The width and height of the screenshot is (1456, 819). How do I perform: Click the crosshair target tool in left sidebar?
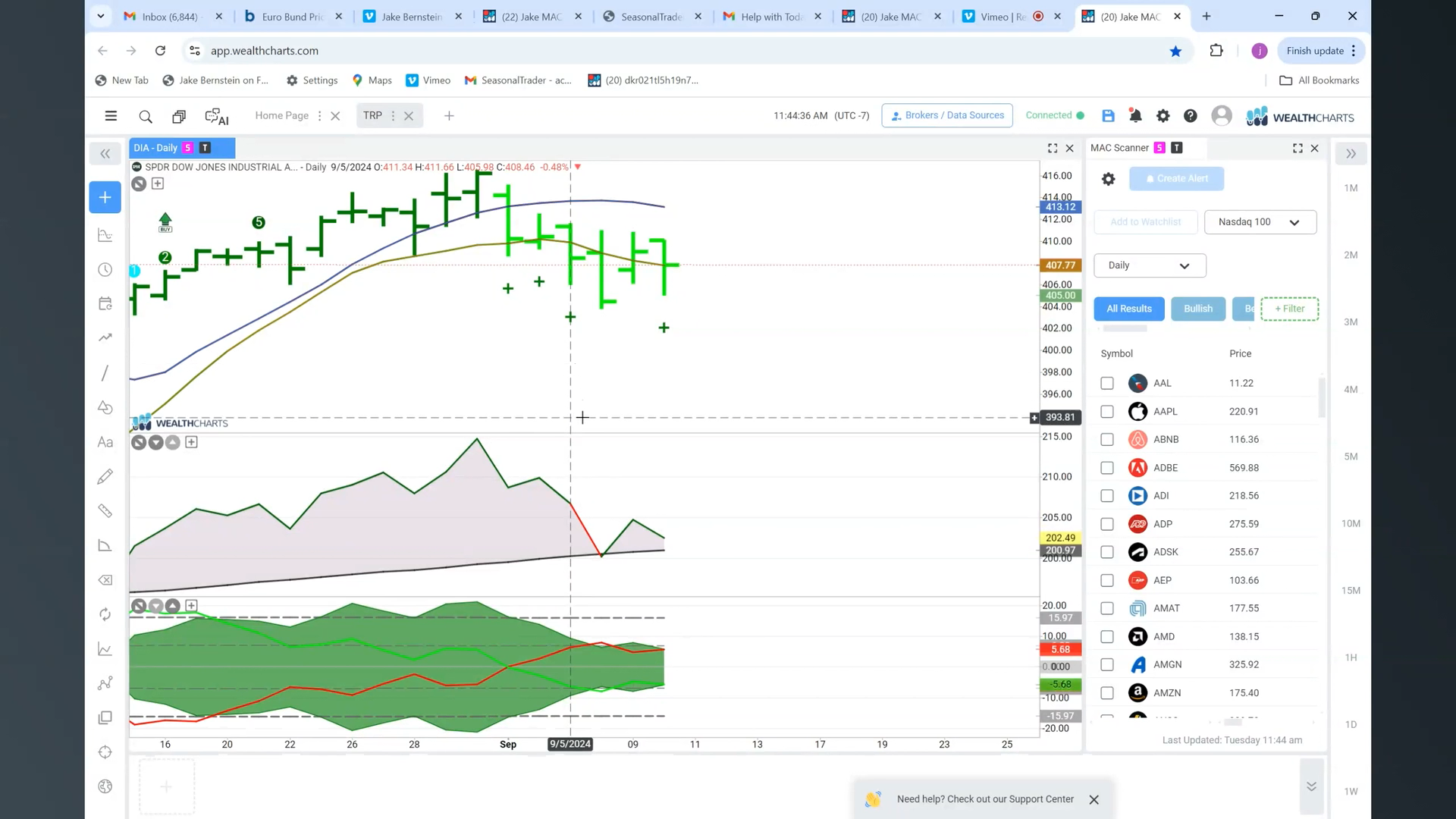point(105,752)
